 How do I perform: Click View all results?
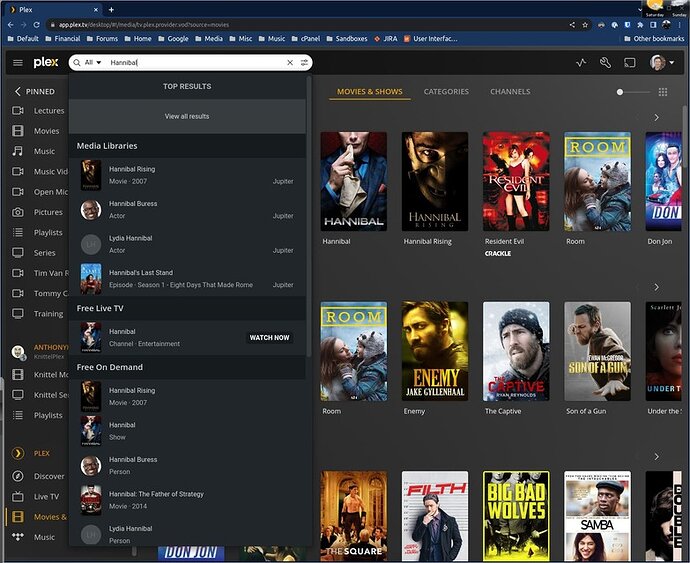[x=187, y=116]
